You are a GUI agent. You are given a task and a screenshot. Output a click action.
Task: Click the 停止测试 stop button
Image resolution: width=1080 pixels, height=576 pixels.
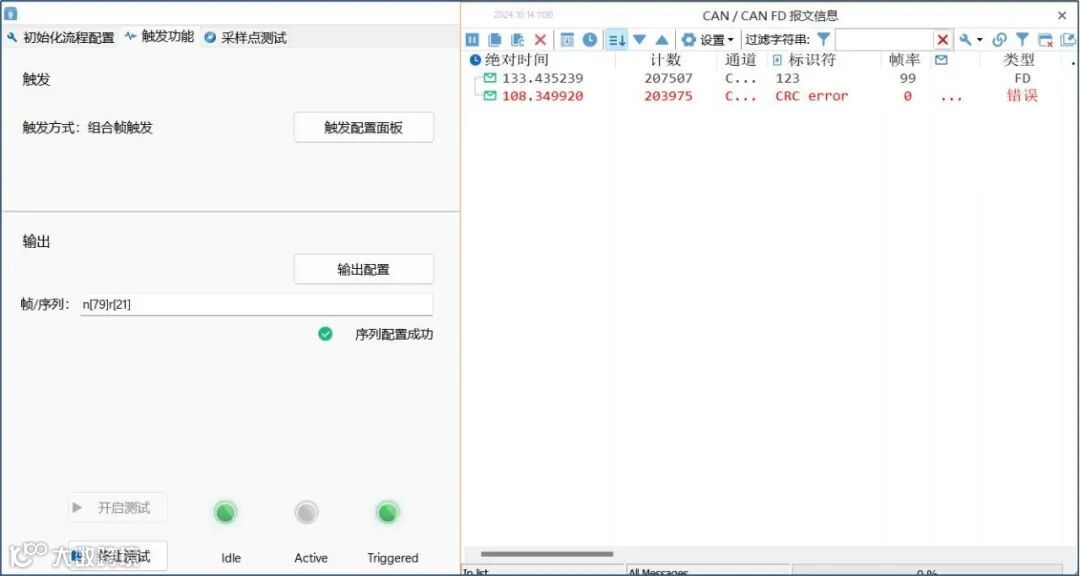tap(118, 555)
